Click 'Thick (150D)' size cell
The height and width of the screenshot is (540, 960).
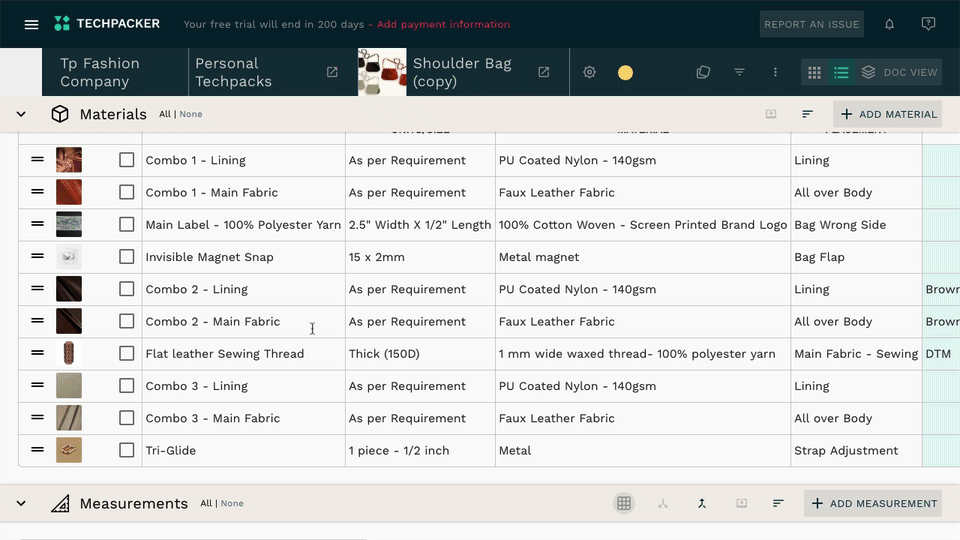click(420, 354)
